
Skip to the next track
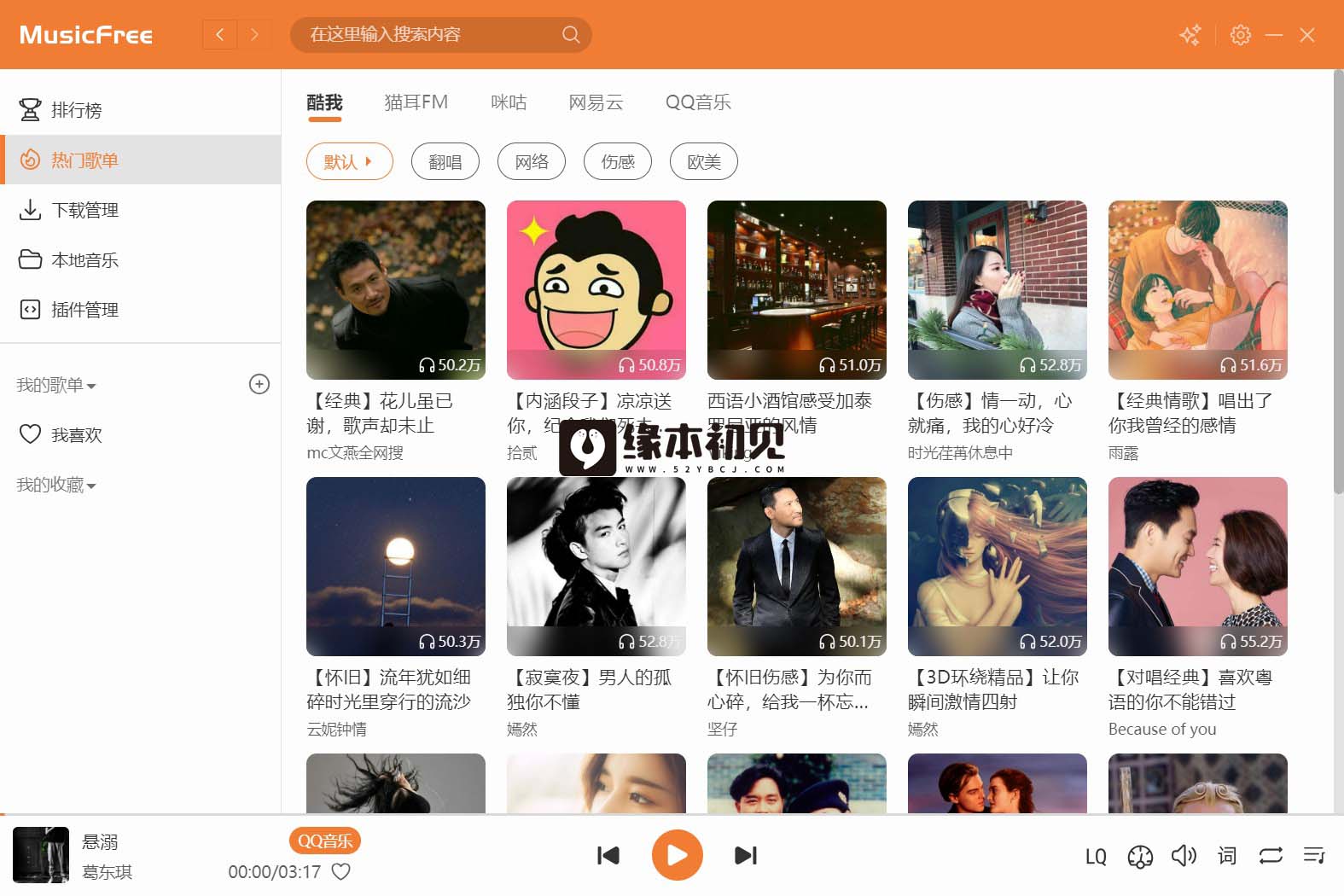pos(746,855)
